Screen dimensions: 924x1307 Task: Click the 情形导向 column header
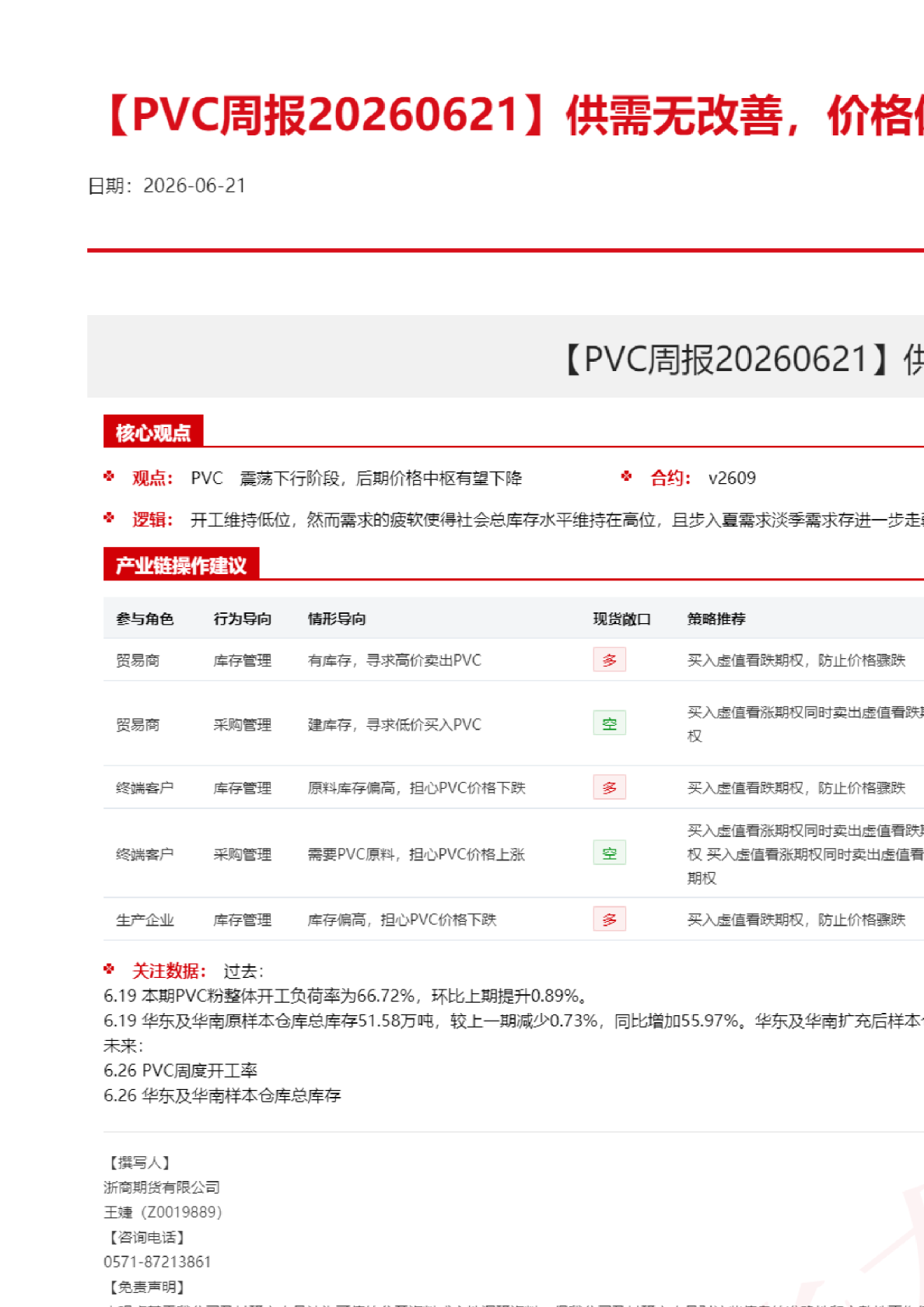click(x=337, y=619)
